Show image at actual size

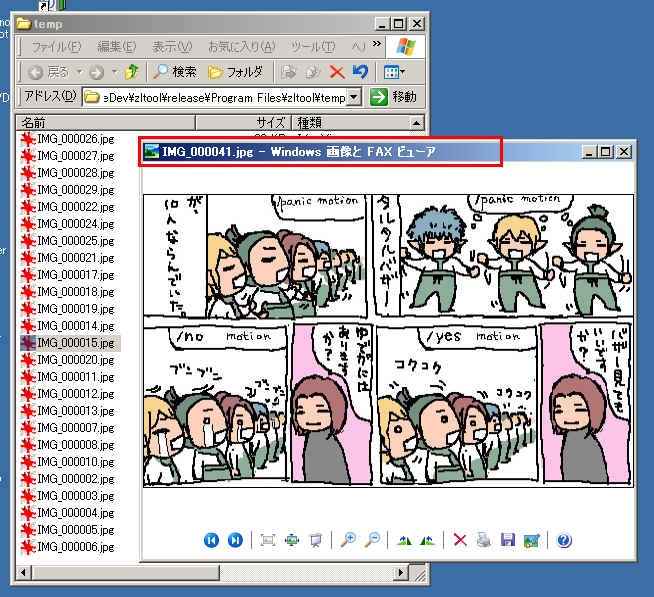point(292,540)
